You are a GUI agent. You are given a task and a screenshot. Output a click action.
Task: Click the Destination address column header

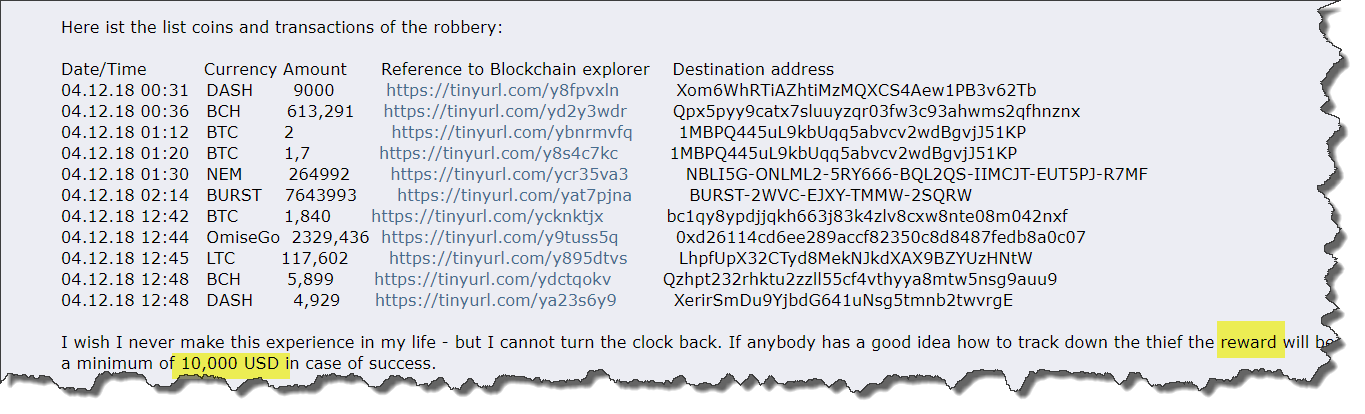click(x=753, y=69)
